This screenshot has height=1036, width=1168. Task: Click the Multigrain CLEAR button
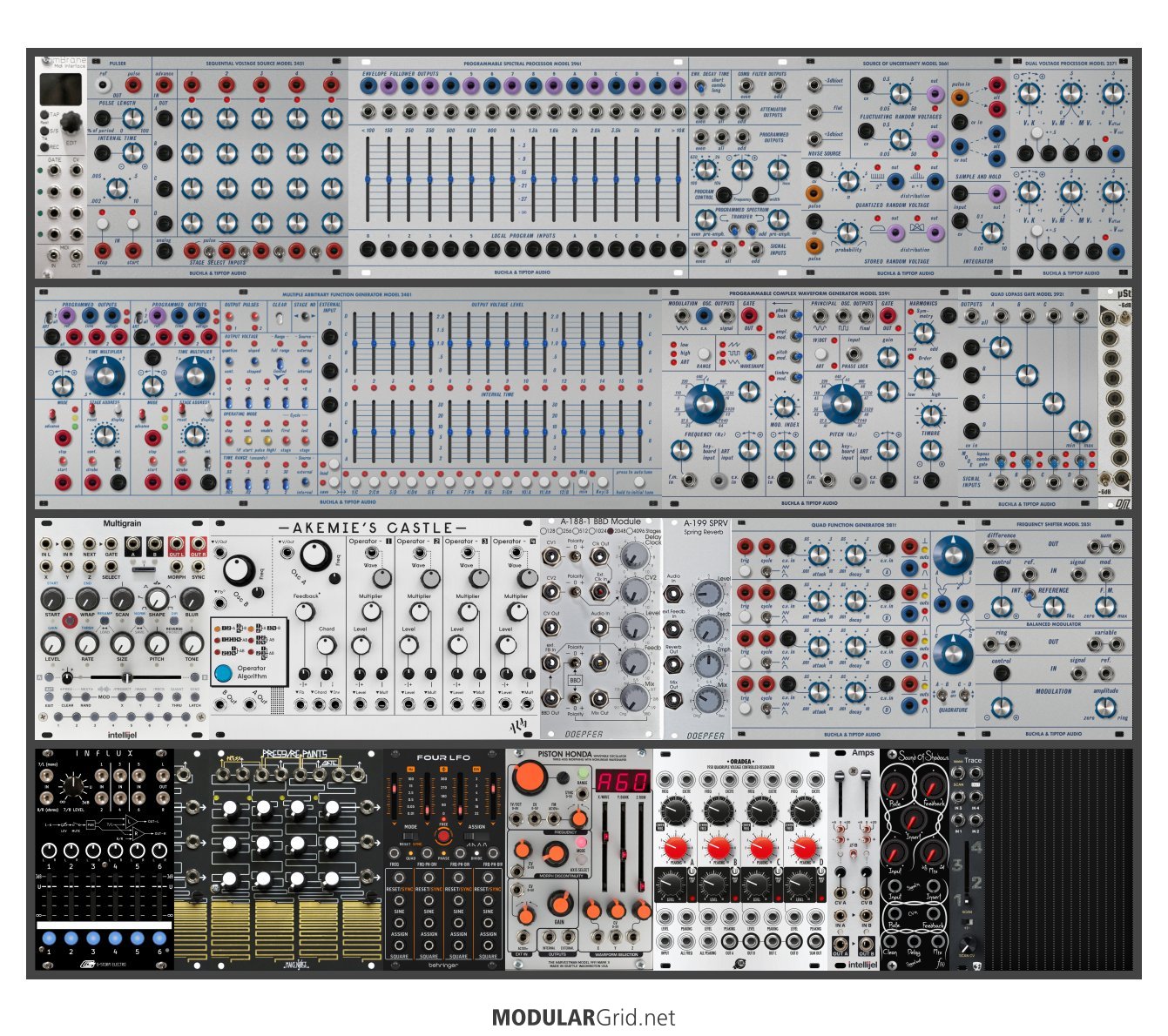coord(67,697)
